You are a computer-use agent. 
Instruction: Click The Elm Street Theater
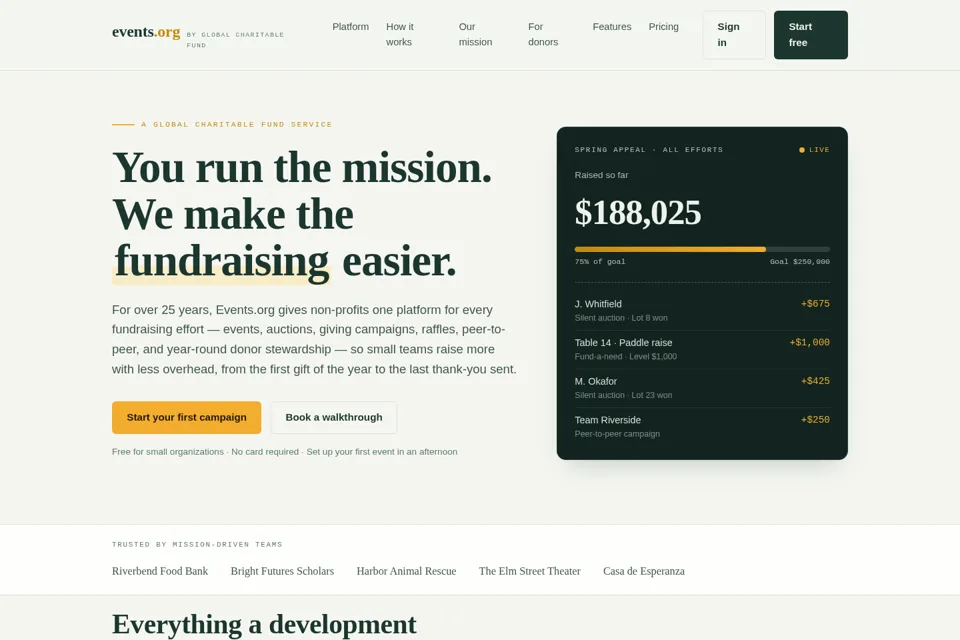tap(530, 571)
